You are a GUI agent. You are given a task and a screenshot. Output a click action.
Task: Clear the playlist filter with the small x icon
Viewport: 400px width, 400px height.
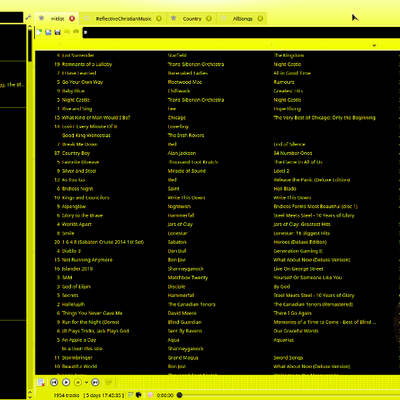point(86,32)
